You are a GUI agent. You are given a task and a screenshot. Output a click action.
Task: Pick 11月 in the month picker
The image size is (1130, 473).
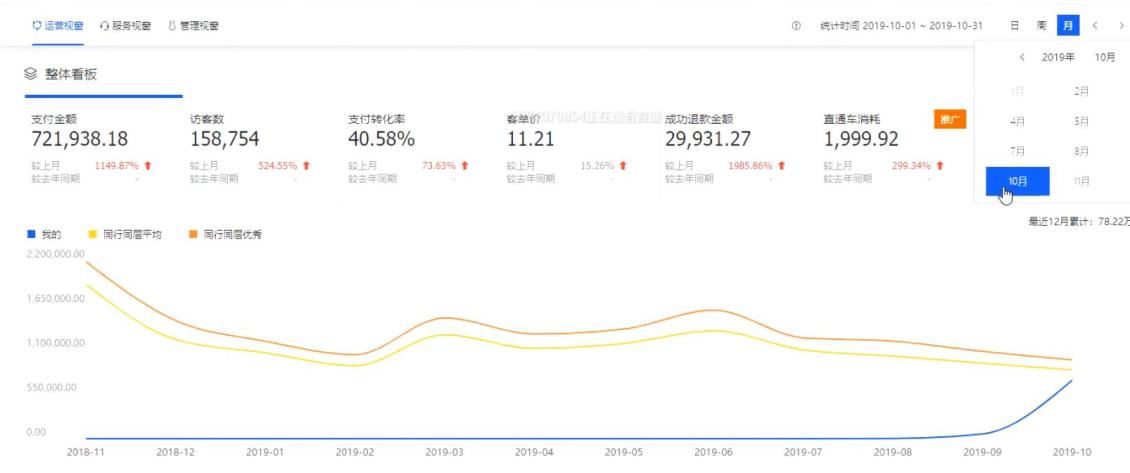tap(1081, 182)
